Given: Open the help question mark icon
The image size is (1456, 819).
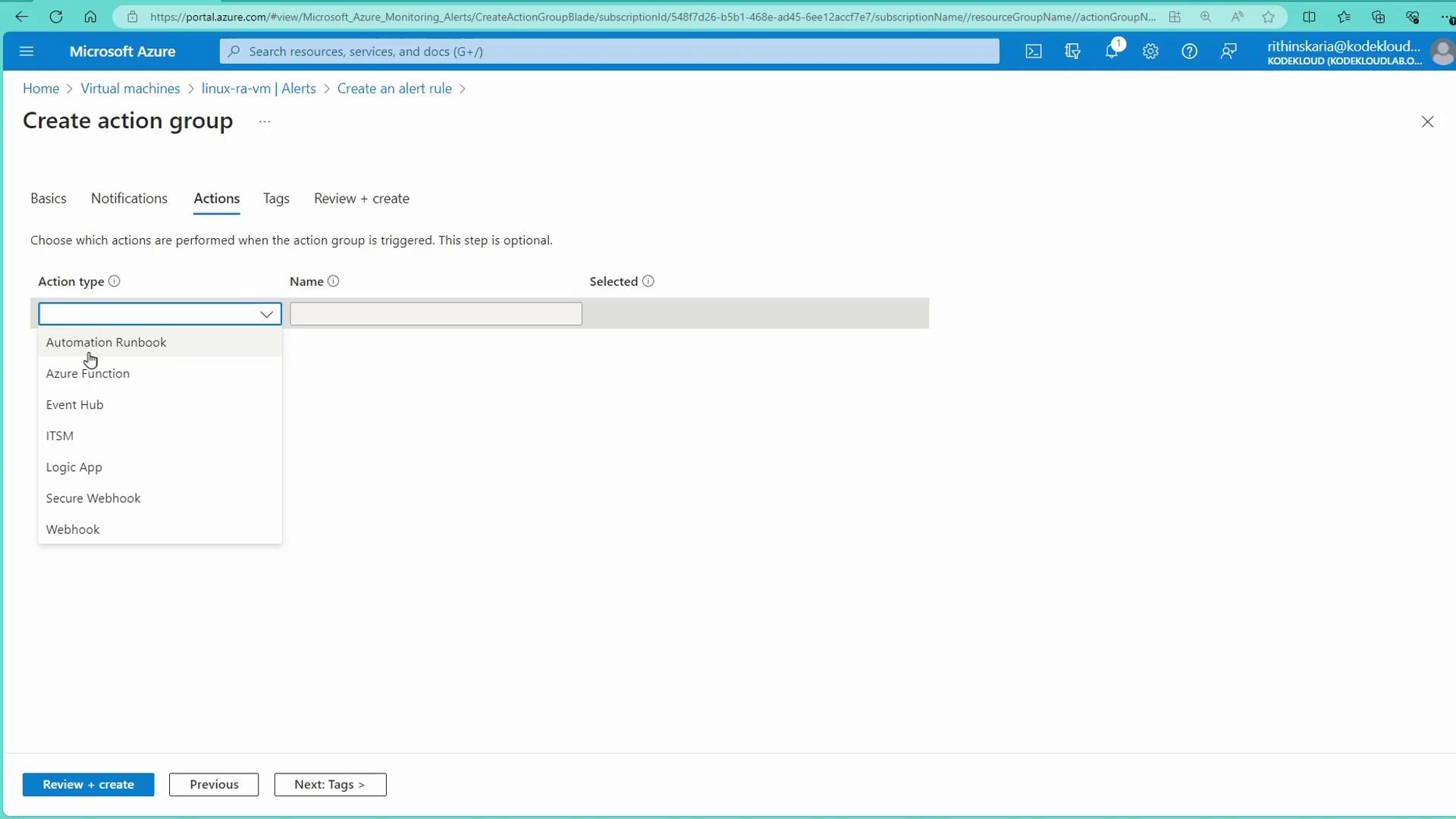Looking at the screenshot, I should click(x=1189, y=52).
